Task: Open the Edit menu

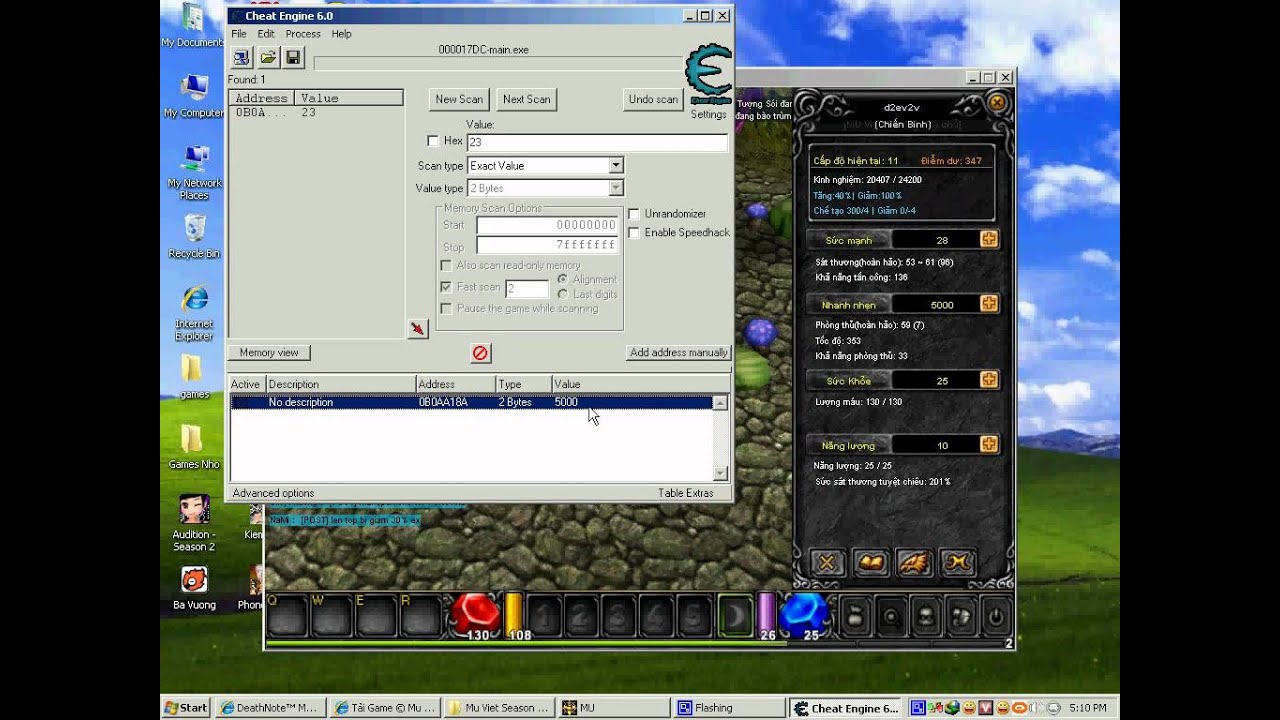Action: pyautogui.click(x=266, y=34)
